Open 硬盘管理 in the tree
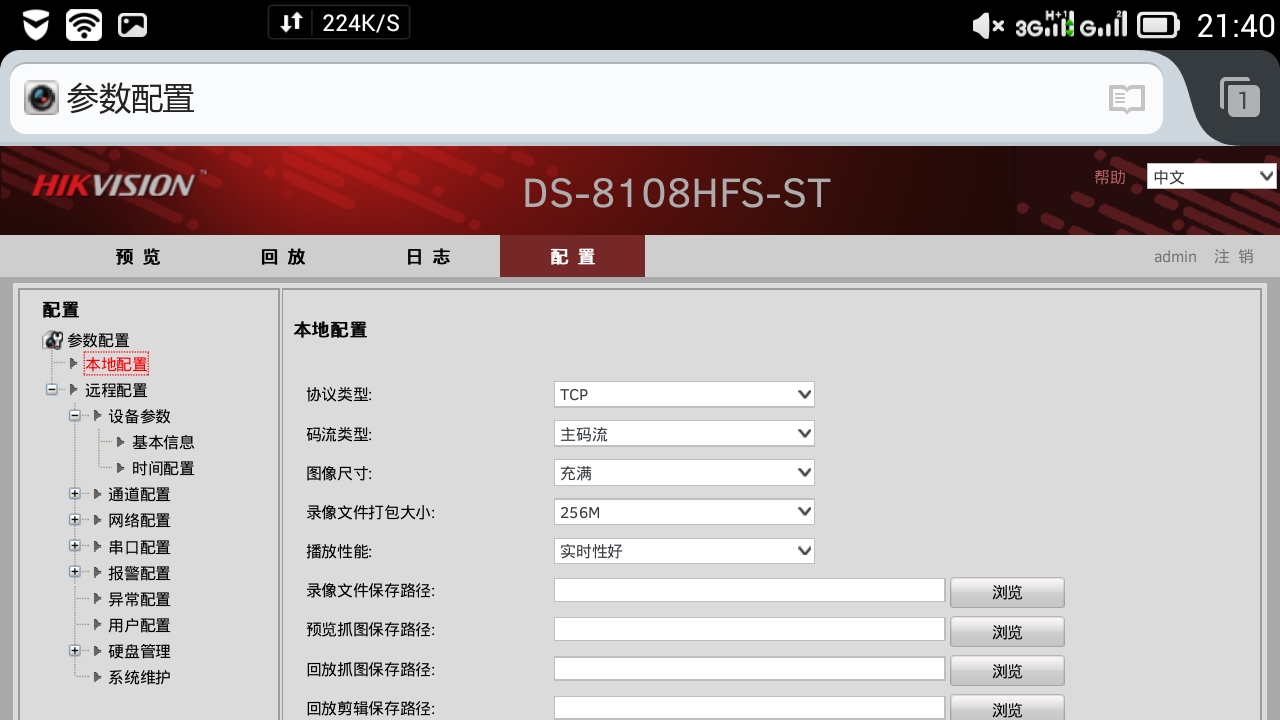Screen dimensions: 1280x720 click(139, 651)
